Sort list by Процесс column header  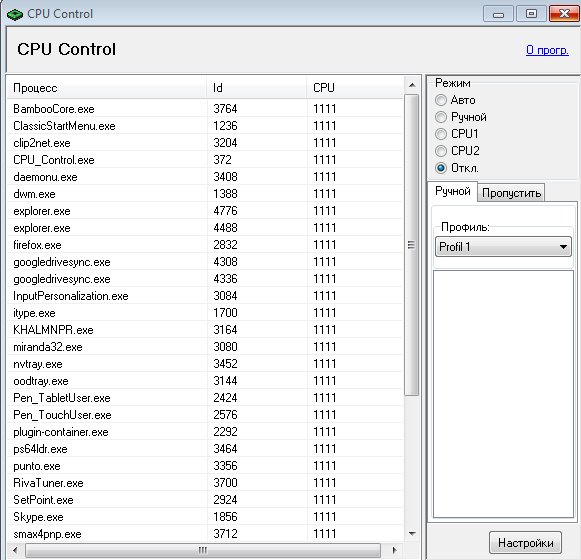tap(107, 88)
